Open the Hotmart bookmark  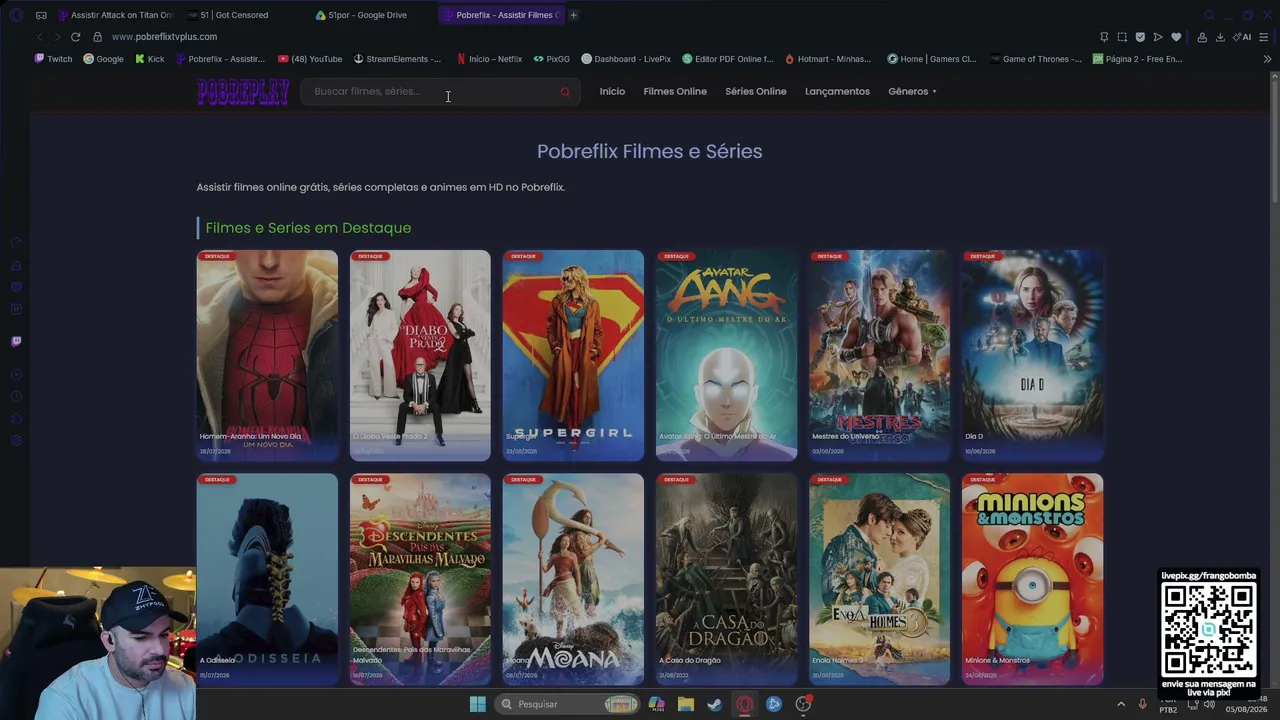pos(828,59)
